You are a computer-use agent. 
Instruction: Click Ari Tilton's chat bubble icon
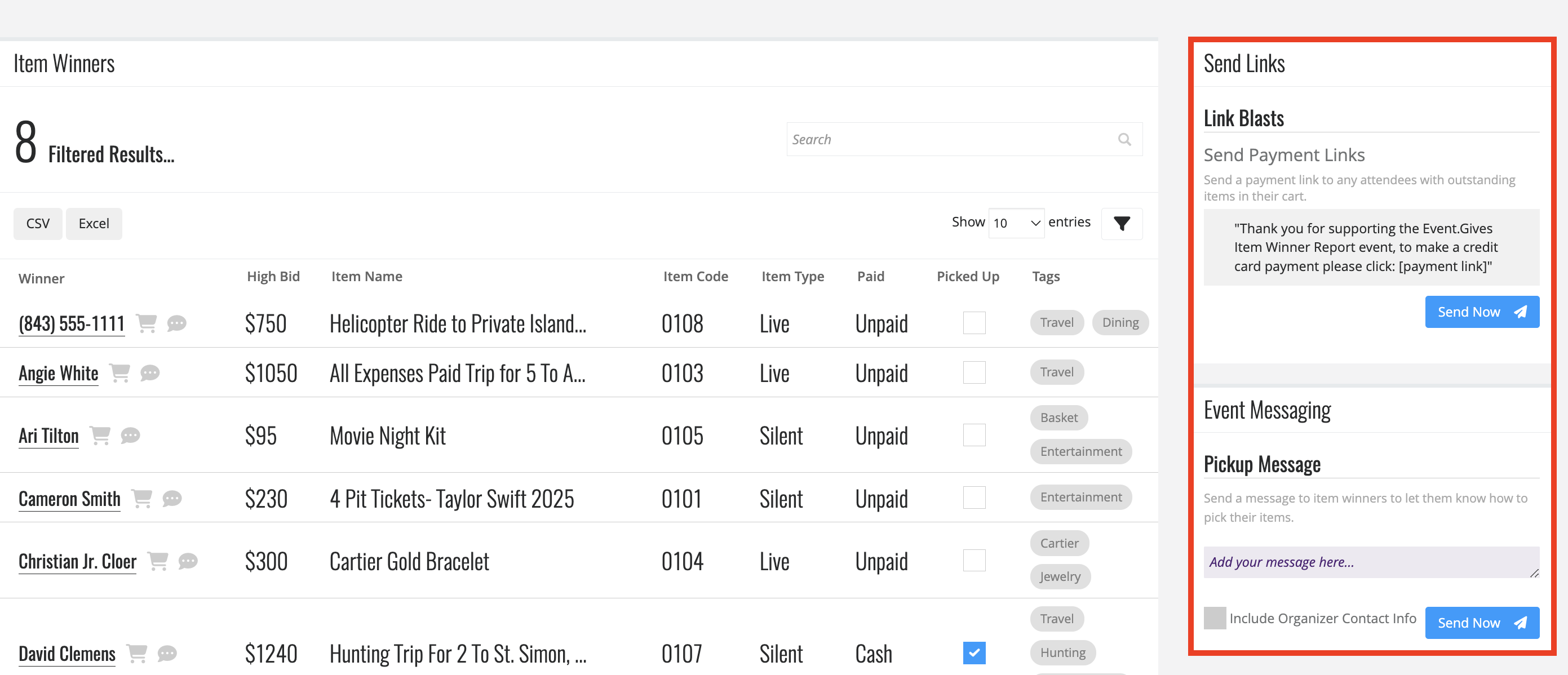[130, 436]
